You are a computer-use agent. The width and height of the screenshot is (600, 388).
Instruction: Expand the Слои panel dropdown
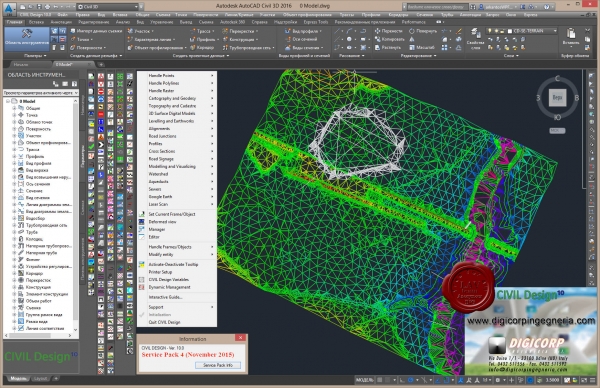pos(511,55)
